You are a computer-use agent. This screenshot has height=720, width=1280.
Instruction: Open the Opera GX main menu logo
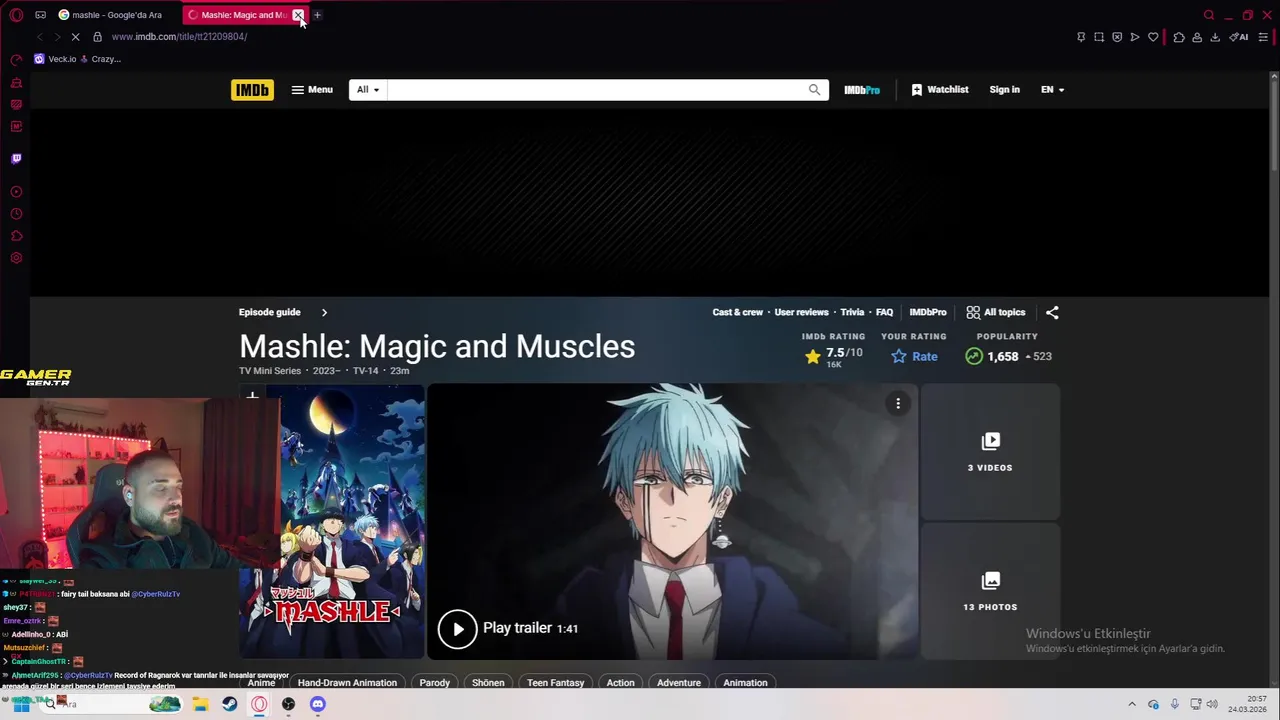16,15
